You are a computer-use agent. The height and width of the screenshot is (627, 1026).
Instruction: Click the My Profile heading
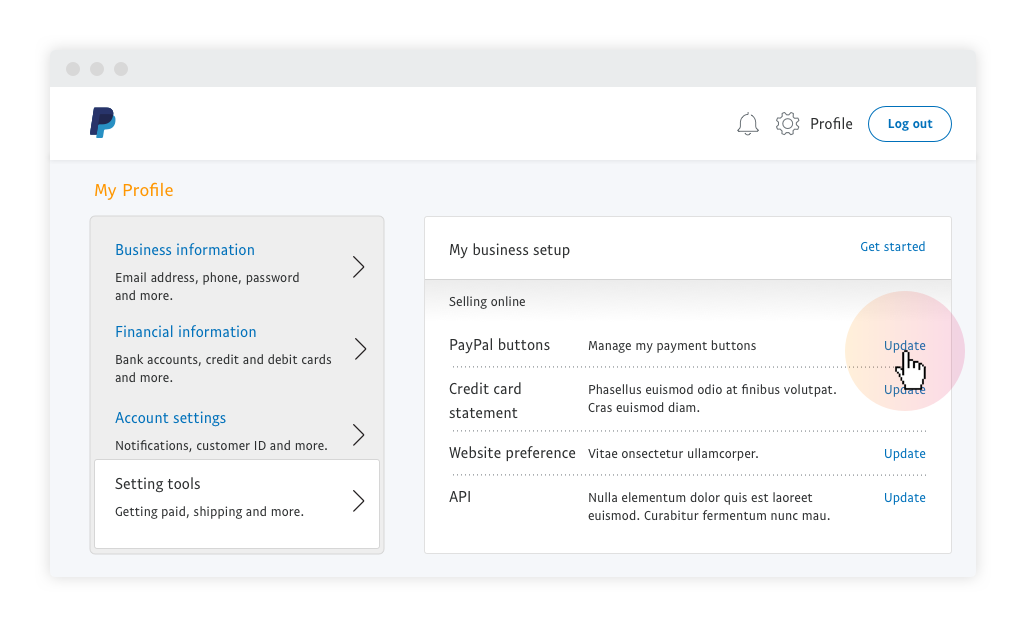pos(134,190)
